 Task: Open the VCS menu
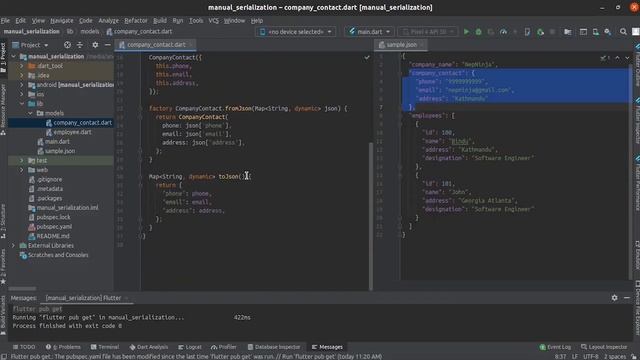pos(213,20)
